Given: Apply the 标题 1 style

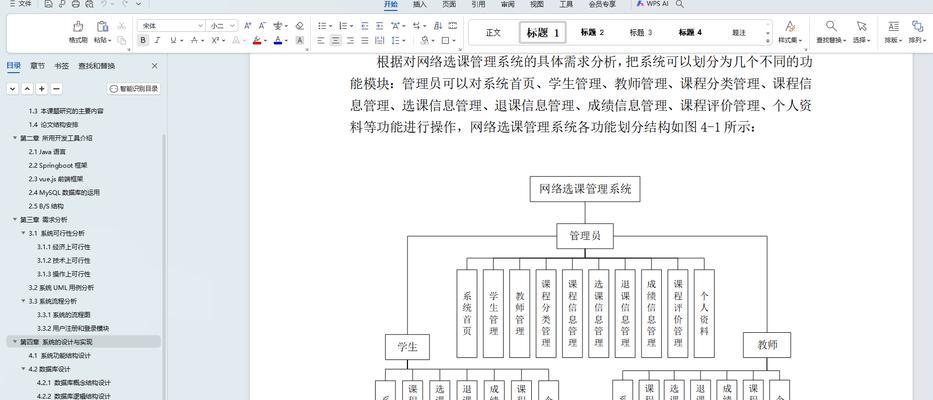Looking at the screenshot, I should tap(543, 33).
